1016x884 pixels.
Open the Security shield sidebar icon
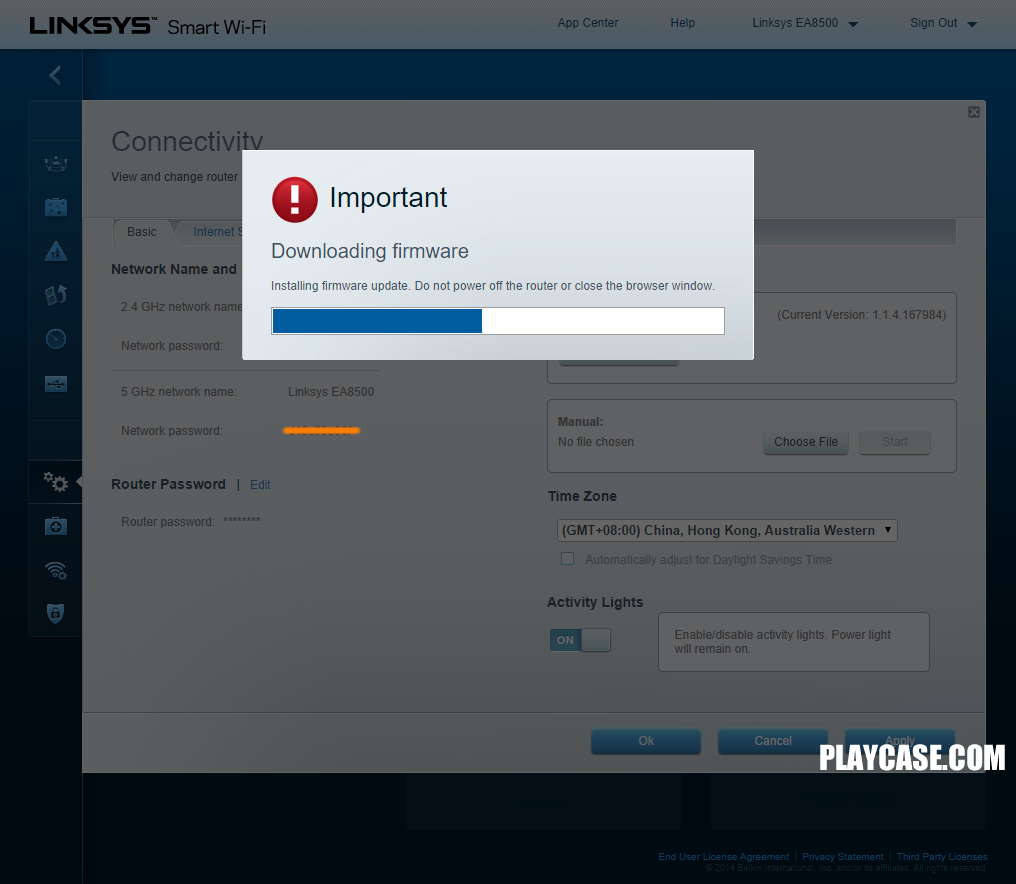pos(56,613)
